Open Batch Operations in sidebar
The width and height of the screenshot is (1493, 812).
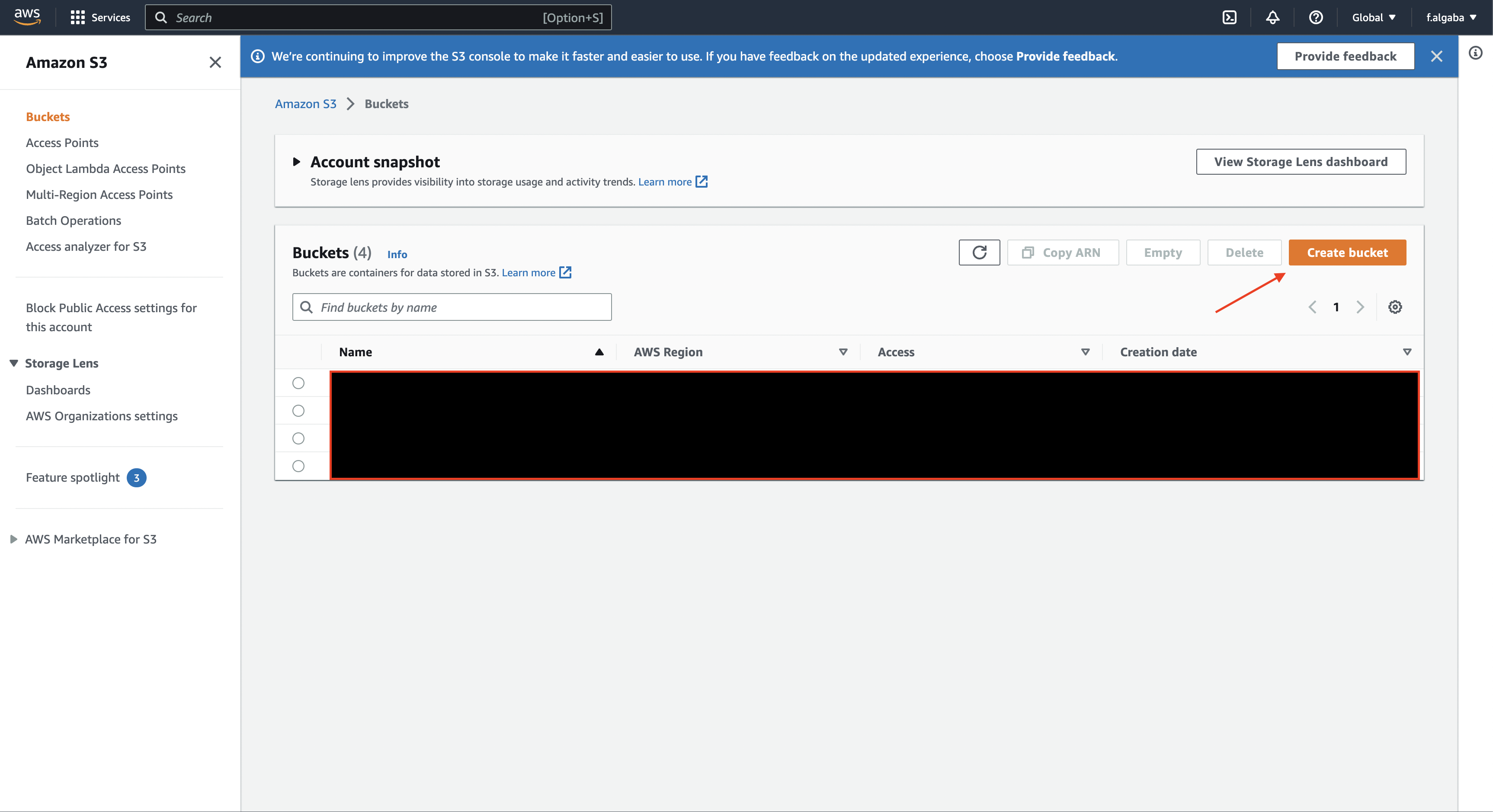click(x=73, y=221)
